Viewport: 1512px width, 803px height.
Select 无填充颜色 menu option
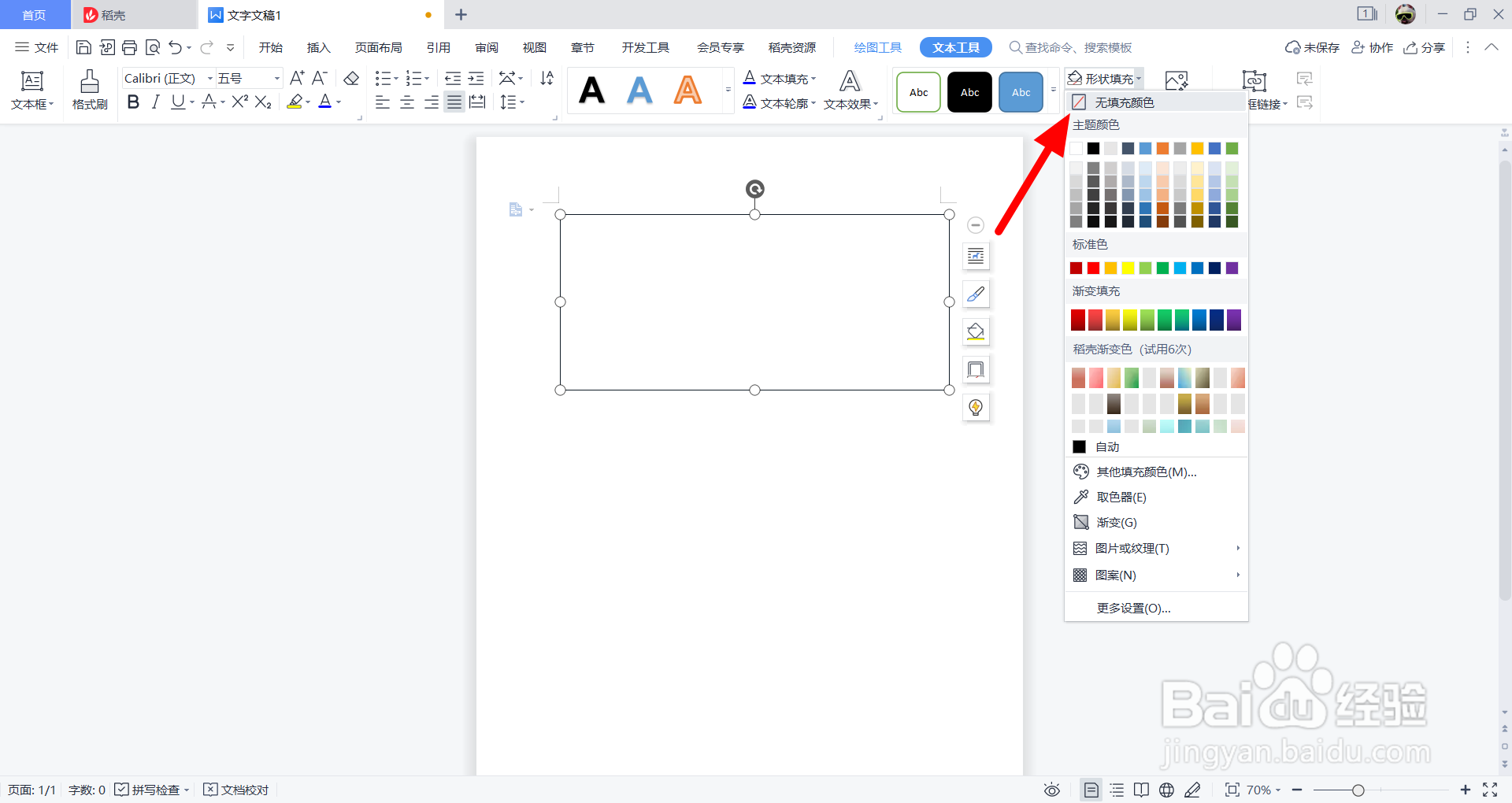[x=1156, y=102]
